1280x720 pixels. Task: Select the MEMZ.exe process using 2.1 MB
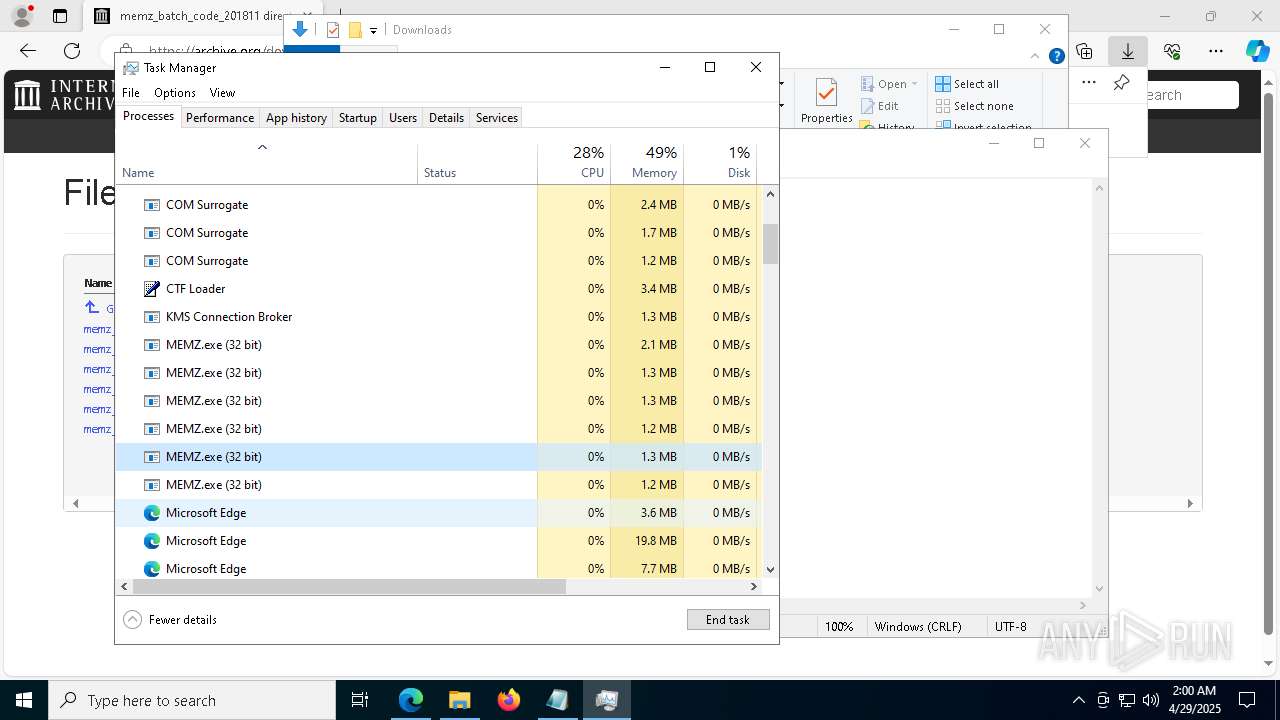coord(438,344)
